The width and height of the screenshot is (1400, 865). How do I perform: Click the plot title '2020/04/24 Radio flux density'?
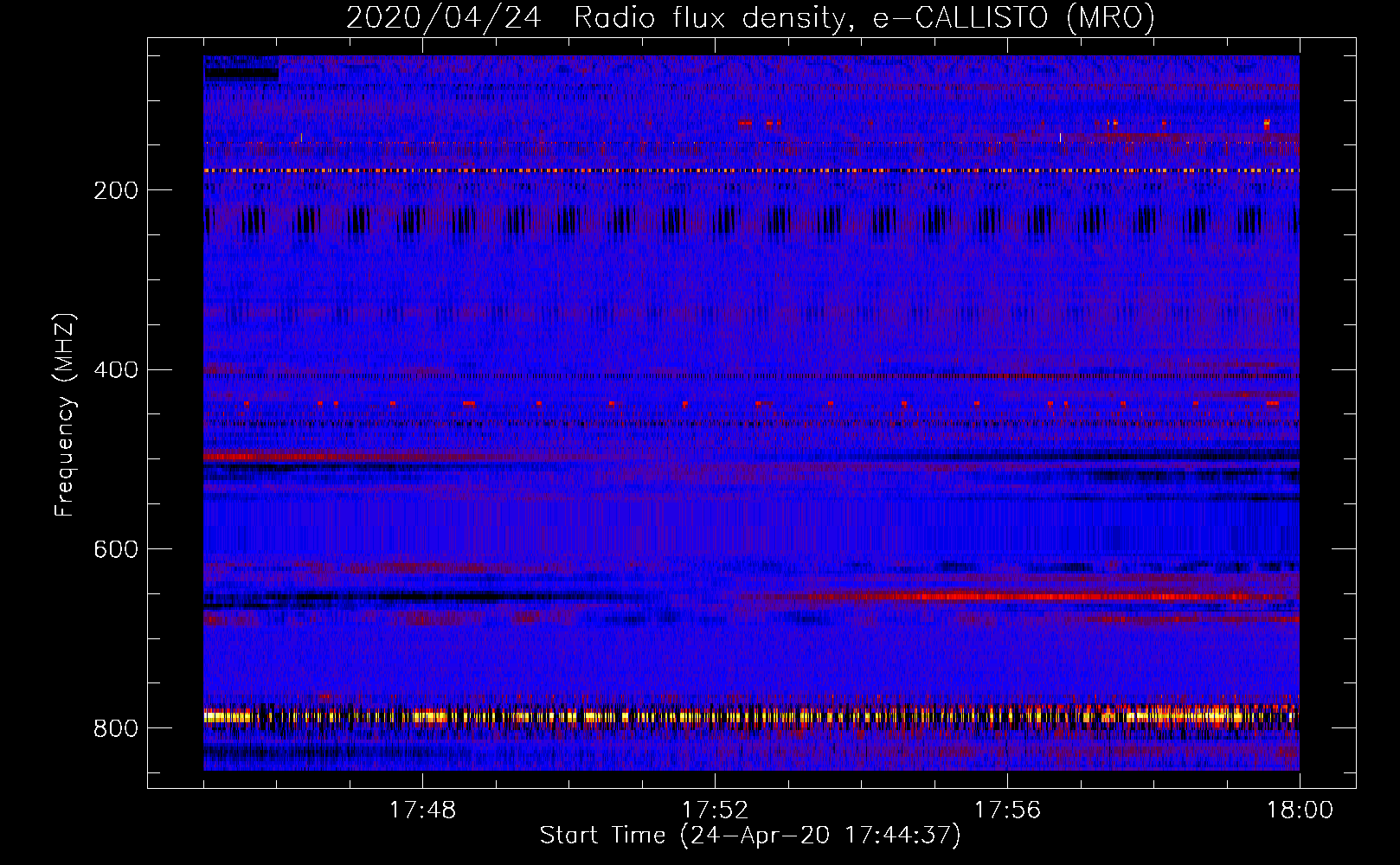[750, 17]
